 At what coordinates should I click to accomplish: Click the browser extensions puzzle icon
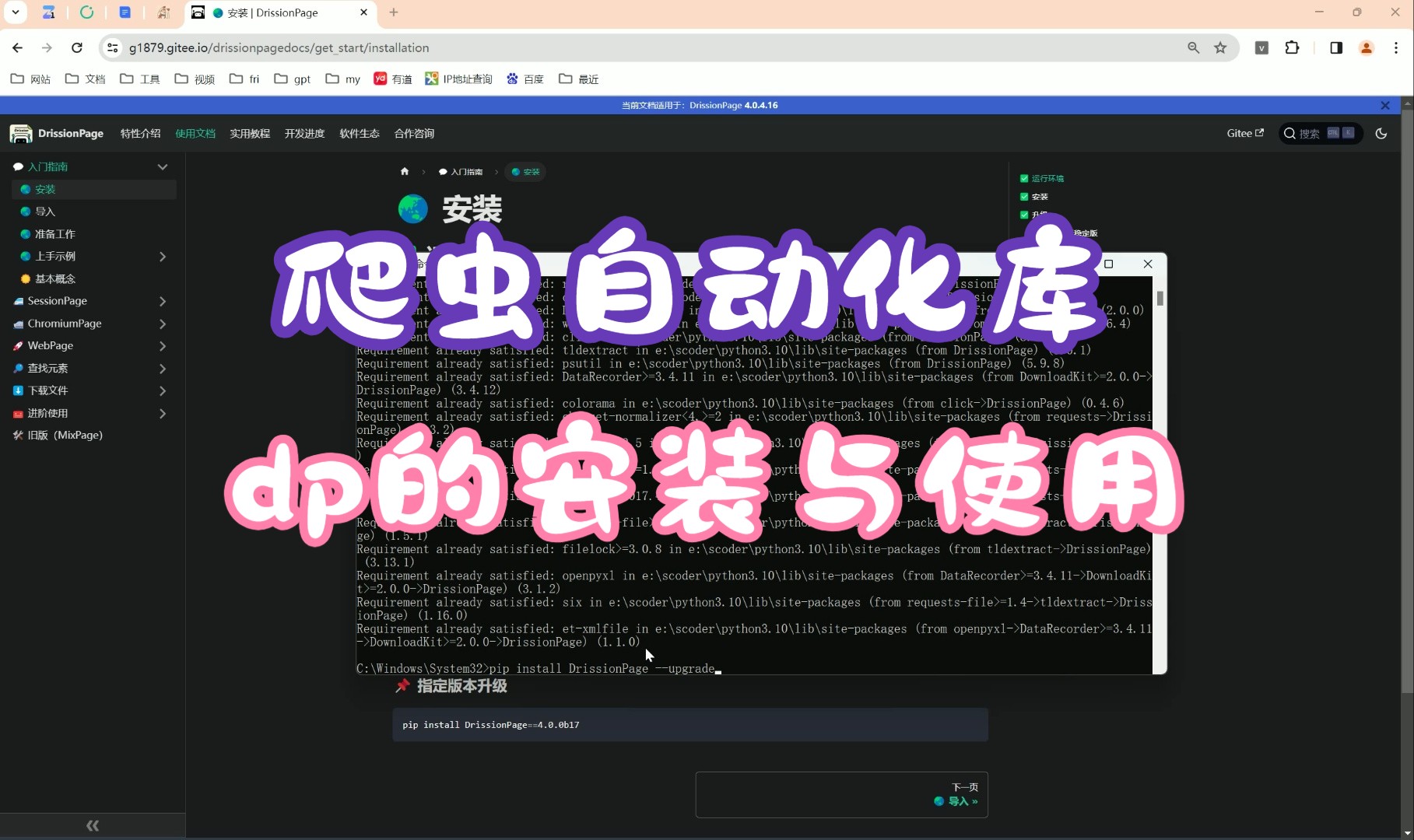click(x=1293, y=47)
